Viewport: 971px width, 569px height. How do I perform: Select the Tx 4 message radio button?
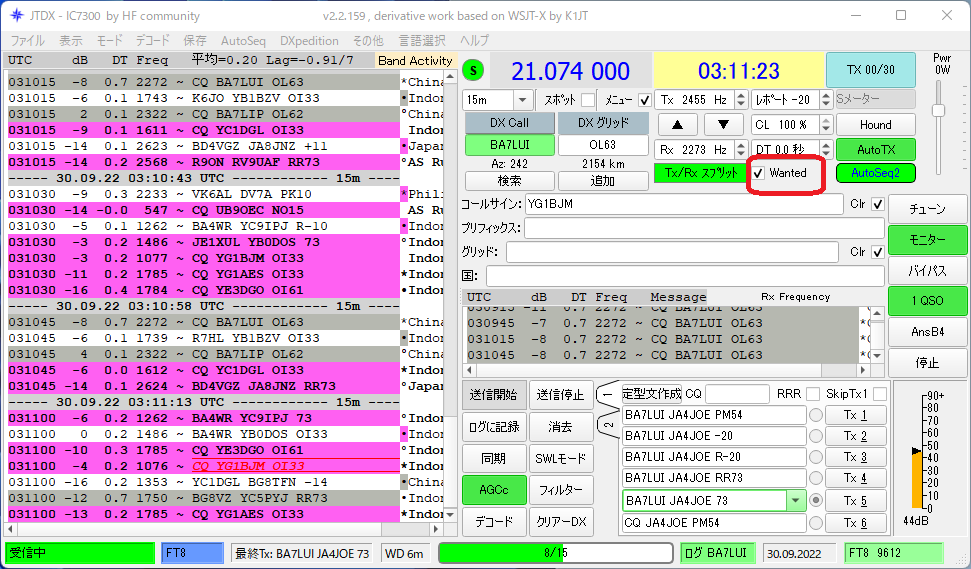coord(816,478)
